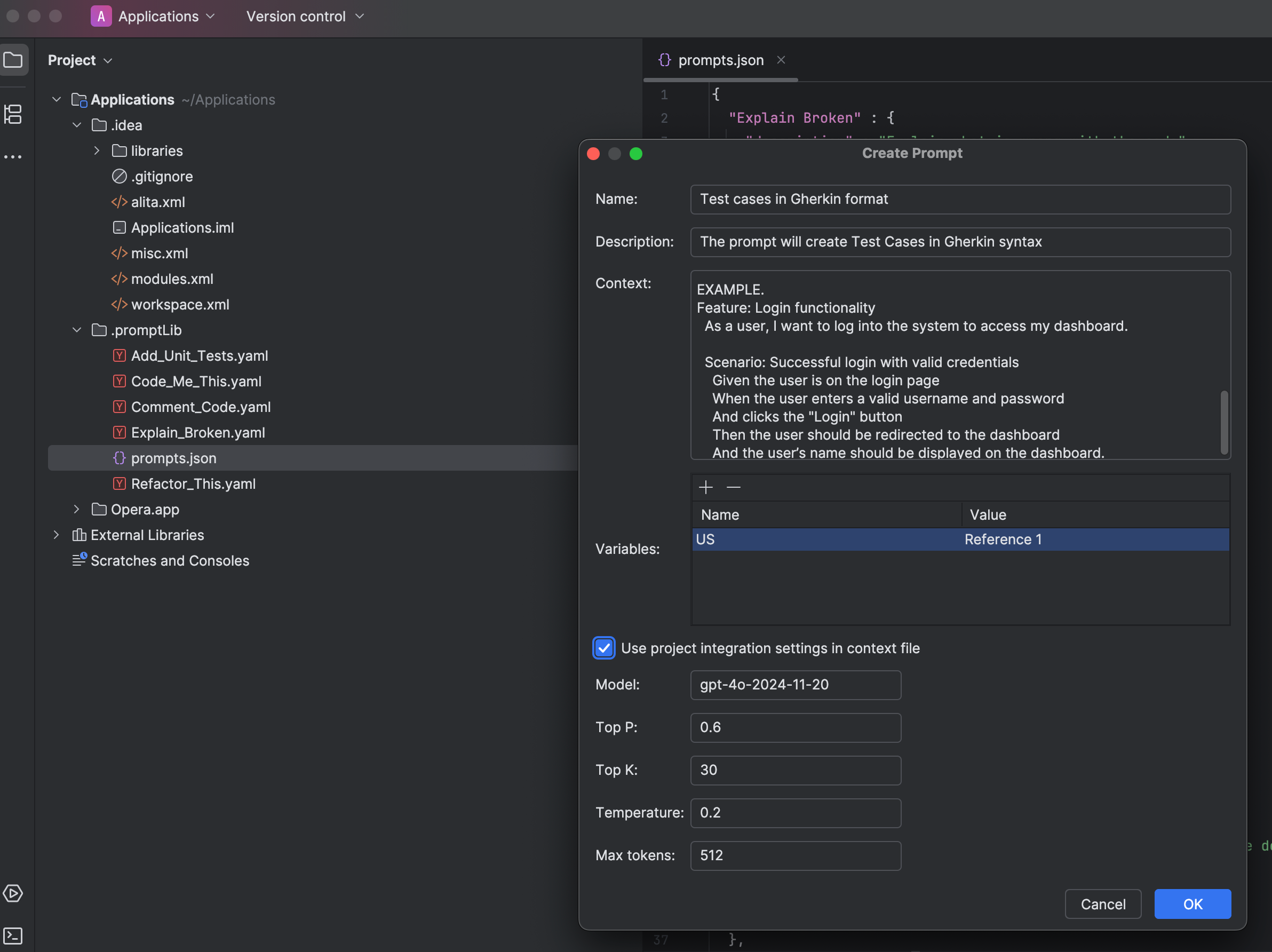Click Code_Me_This.yaml YAML icon
Screen dimensions: 1272x952
[119, 381]
